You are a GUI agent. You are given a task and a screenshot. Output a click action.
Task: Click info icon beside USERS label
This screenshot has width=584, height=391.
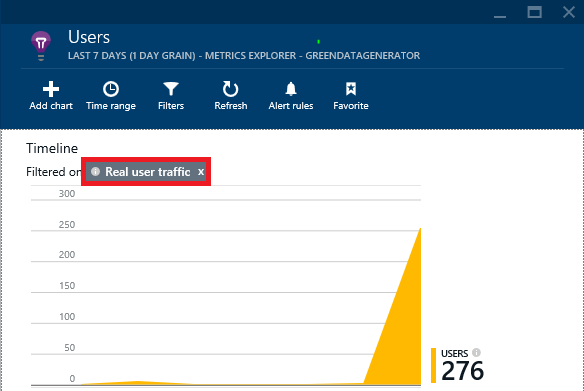(476, 352)
